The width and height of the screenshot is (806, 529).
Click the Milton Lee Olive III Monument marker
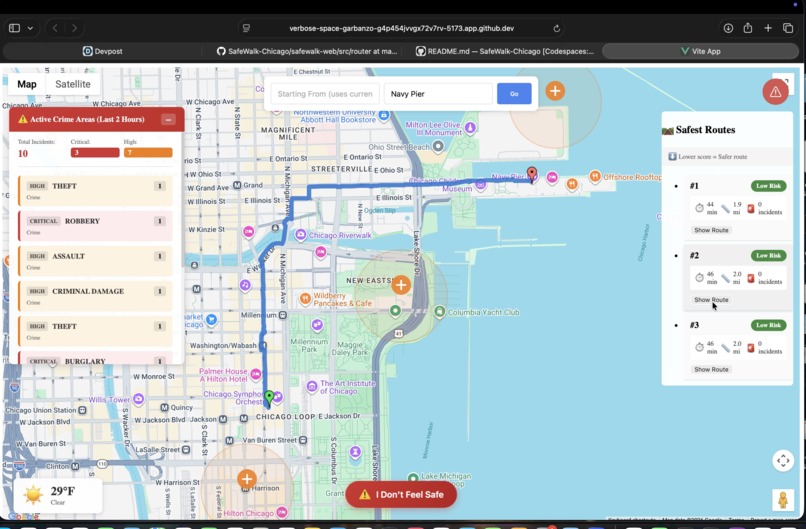point(470,127)
